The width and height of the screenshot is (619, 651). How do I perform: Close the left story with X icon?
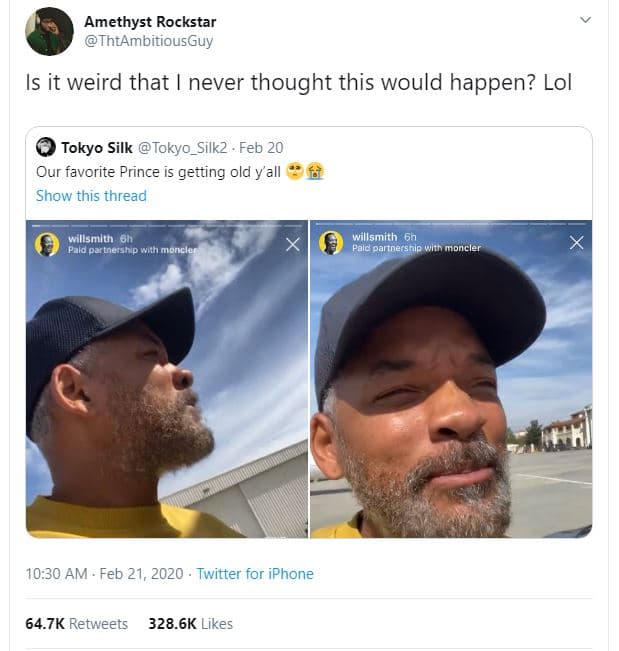click(x=292, y=243)
